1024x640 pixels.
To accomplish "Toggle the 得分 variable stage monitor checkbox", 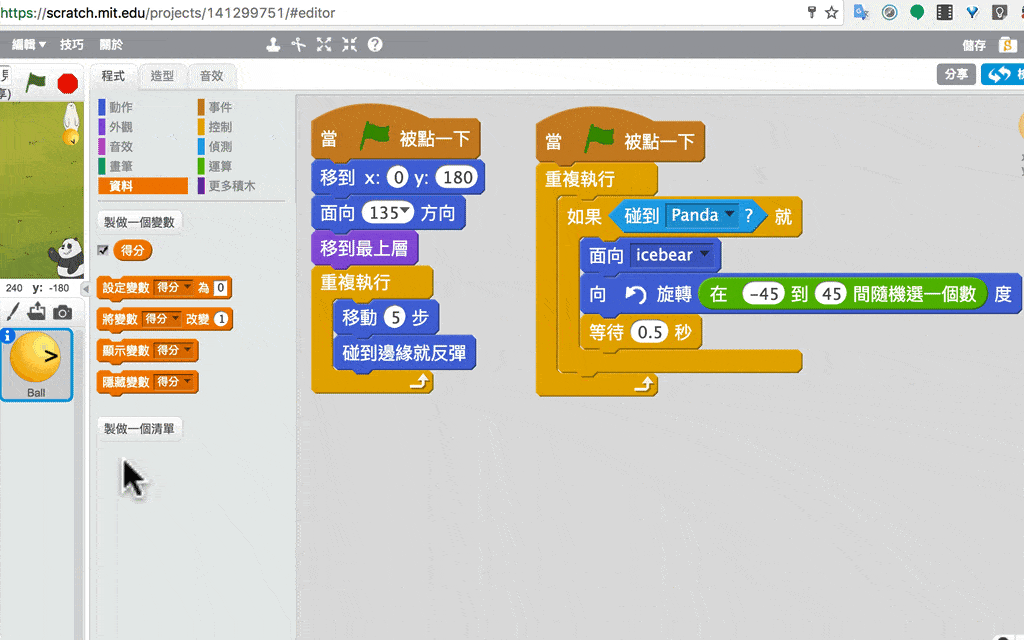I will [103, 250].
